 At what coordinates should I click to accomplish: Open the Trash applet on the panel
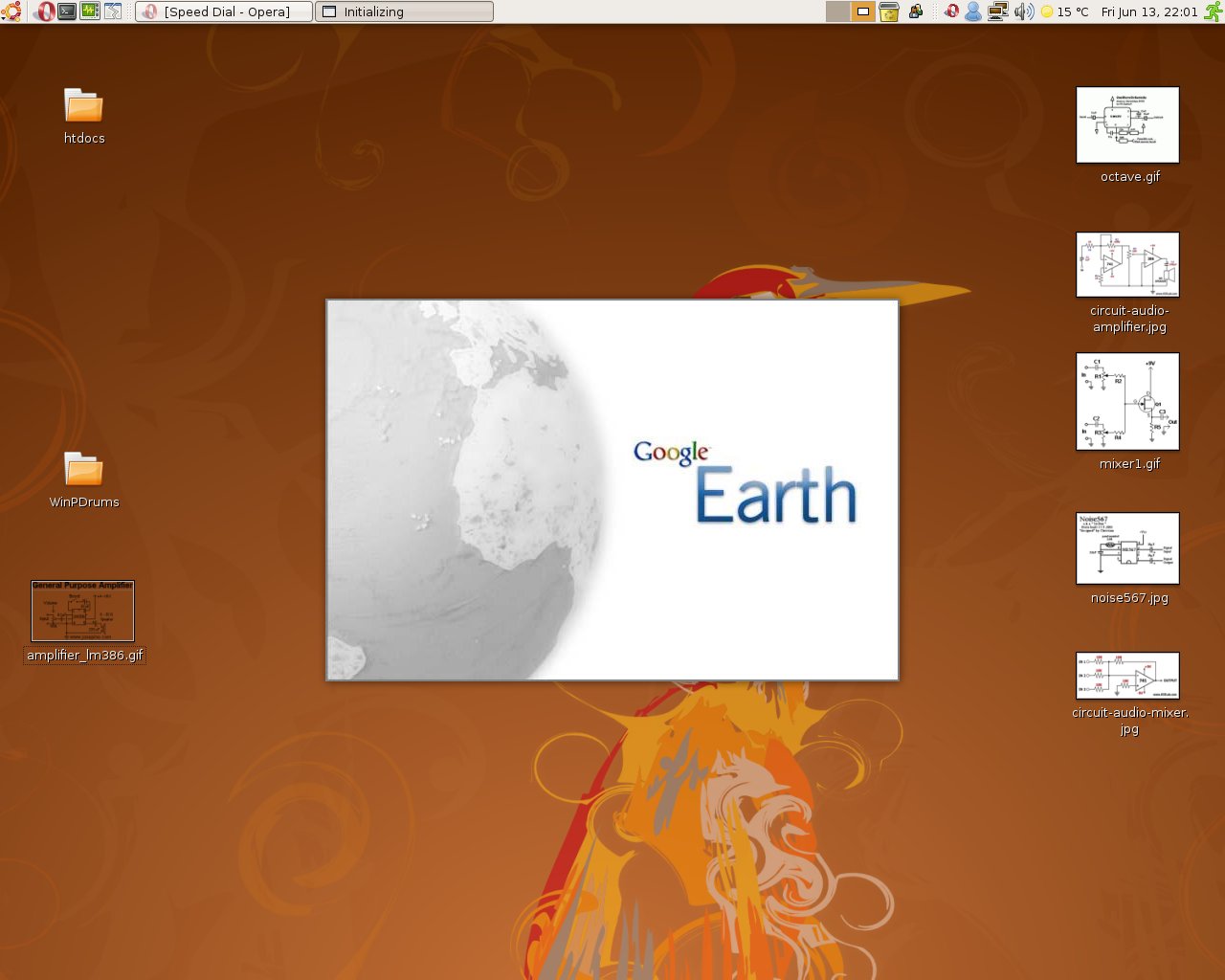pyautogui.click(x=886, y=12)
